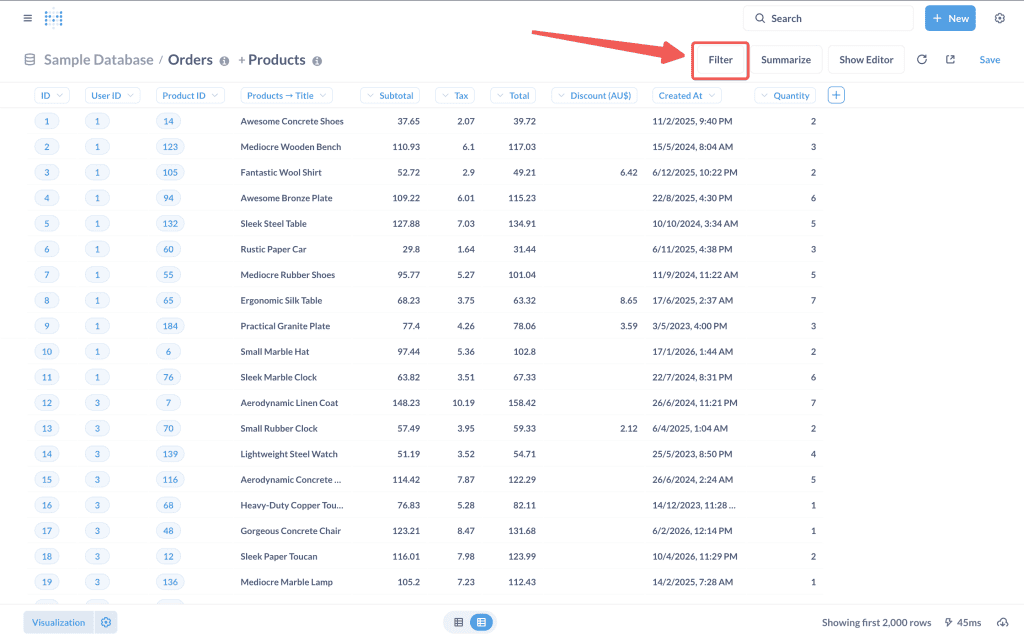This screenshot has width=1024, height=640.
Task: Add a new column with plus button
Action: point(836,95)
